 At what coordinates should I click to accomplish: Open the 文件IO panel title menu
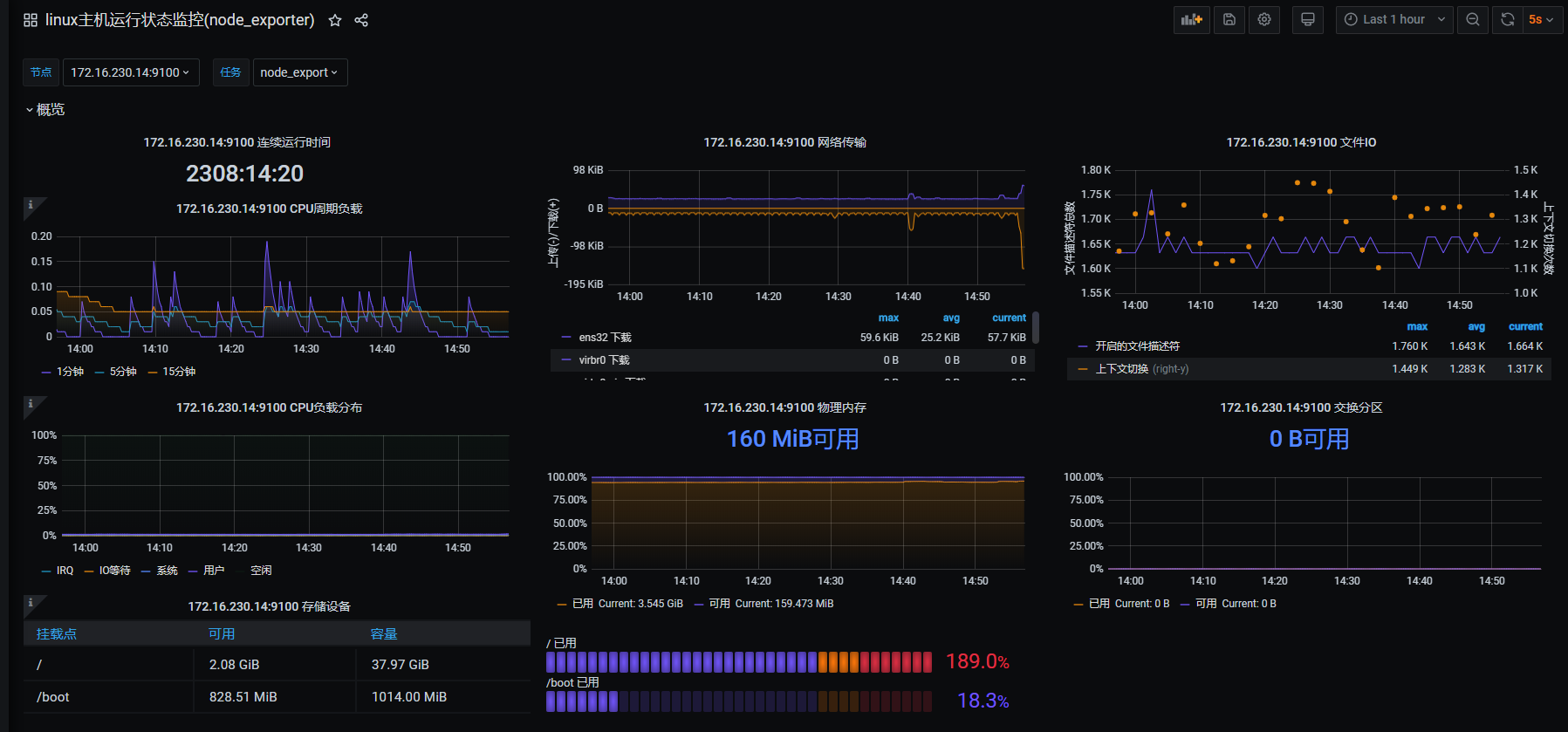pos(1301,142)
